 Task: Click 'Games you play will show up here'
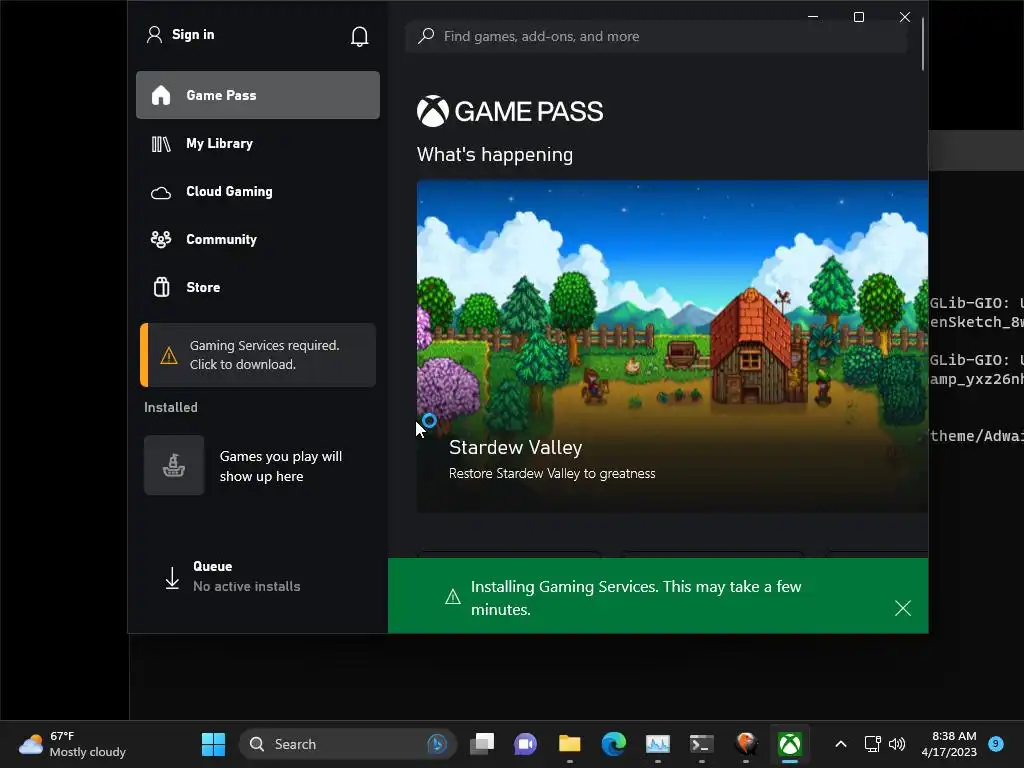(x=281, y=466)
